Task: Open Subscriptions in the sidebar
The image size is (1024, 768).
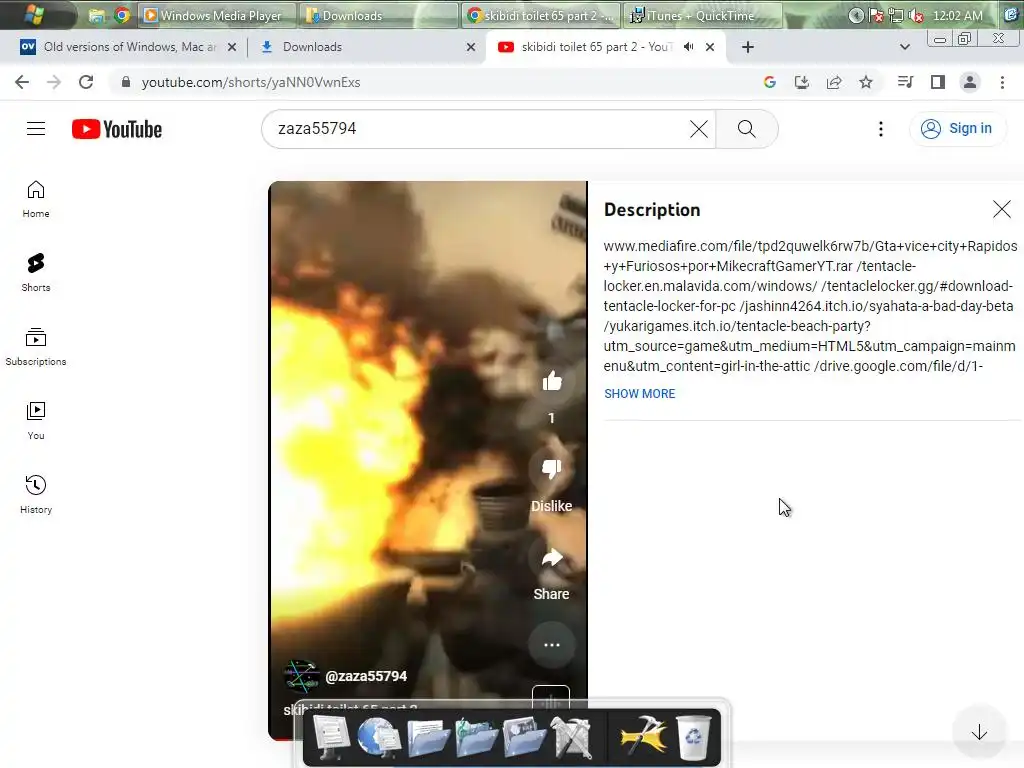Action: [36, 347]
